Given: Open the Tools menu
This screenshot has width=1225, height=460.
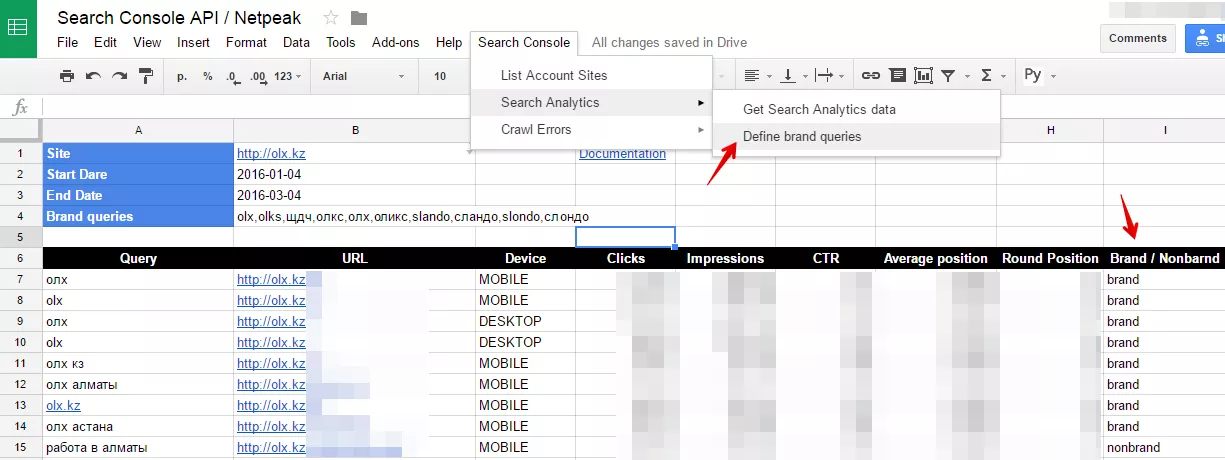Looking at the screenshot, I should click(x=341, y=42).
